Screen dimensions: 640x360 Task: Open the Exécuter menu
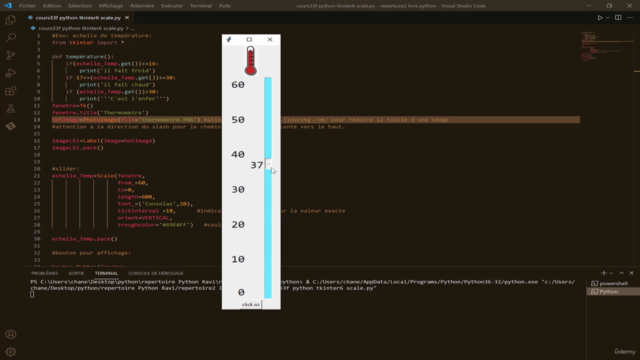(x=172, y=6)
